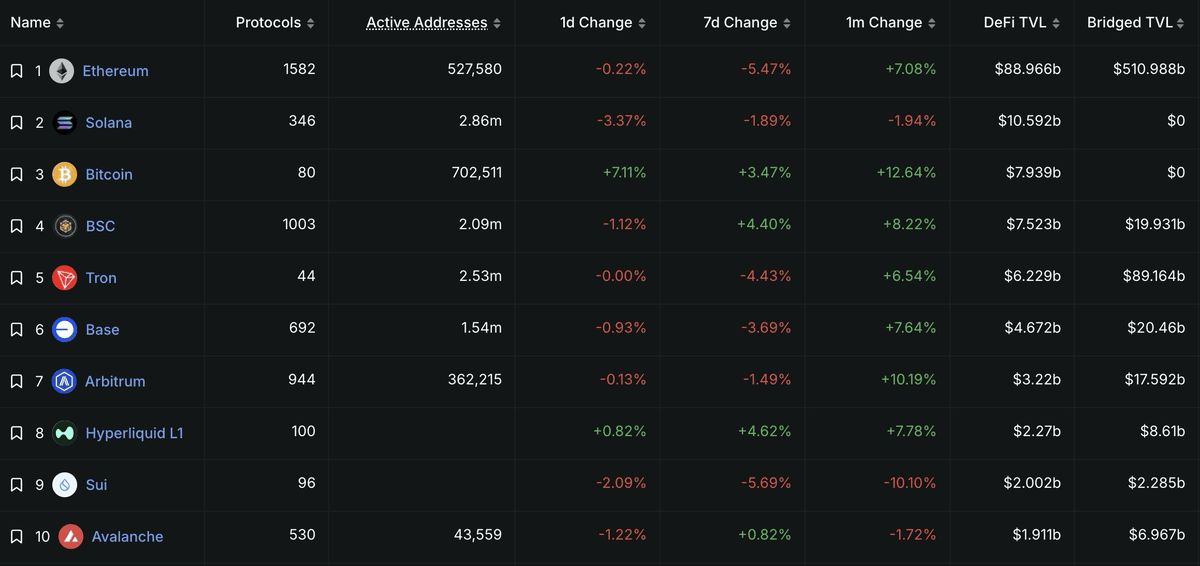Image resolution: width=1200 pixels, height=566 pixels.
Task: Click the Hyperliquid L1 logo icon
Action: pos(65,433)
